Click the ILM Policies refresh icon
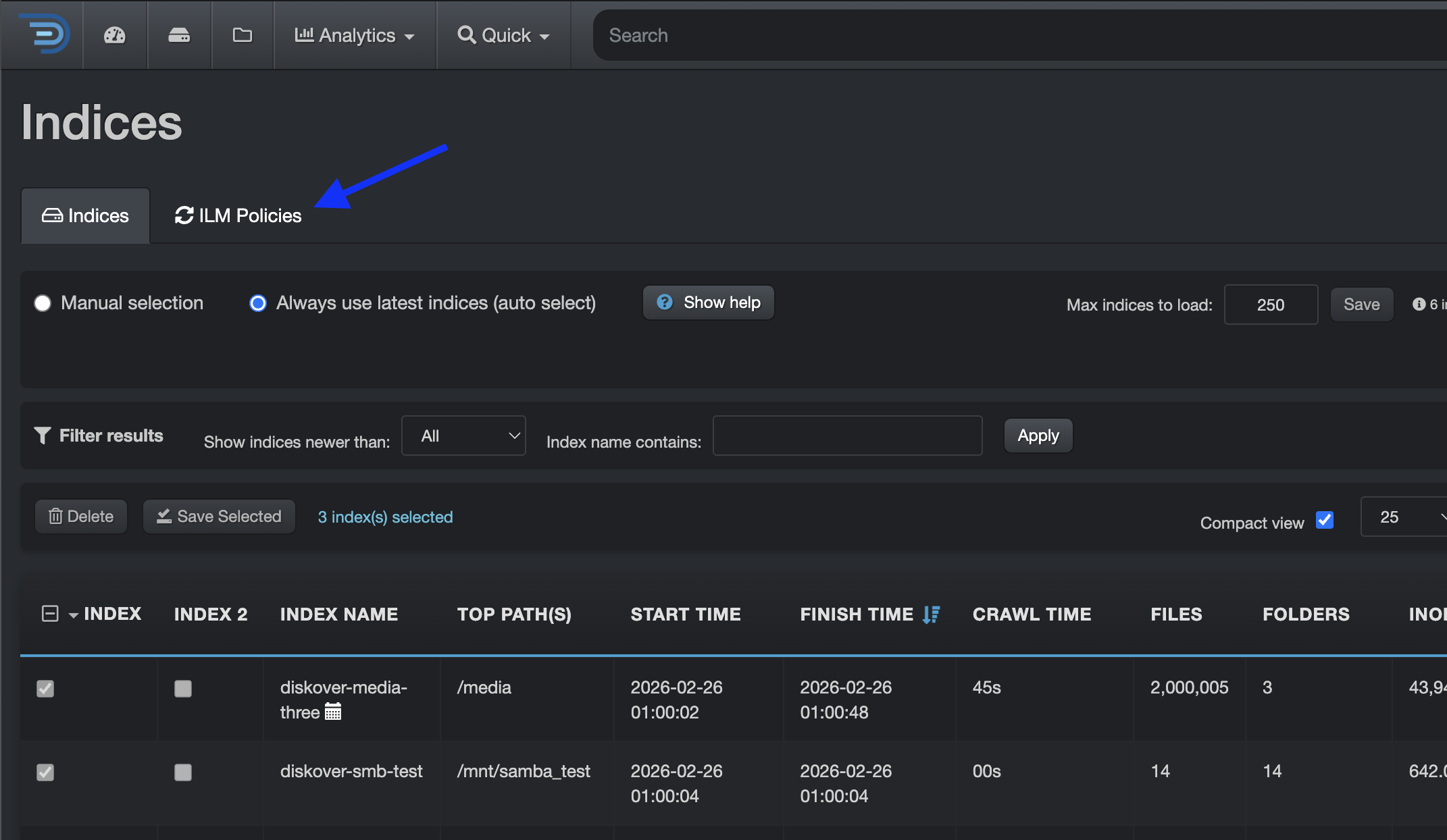Image resolution: width=1447 pixels, height=840 pixels. point(184,215)
